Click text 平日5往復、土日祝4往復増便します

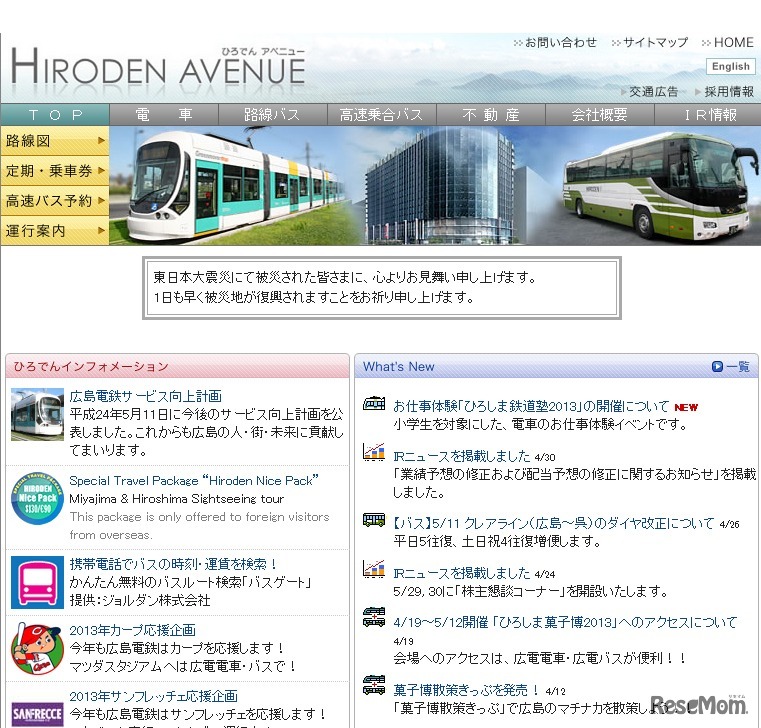pyautogui.click(x=497, y=541)
